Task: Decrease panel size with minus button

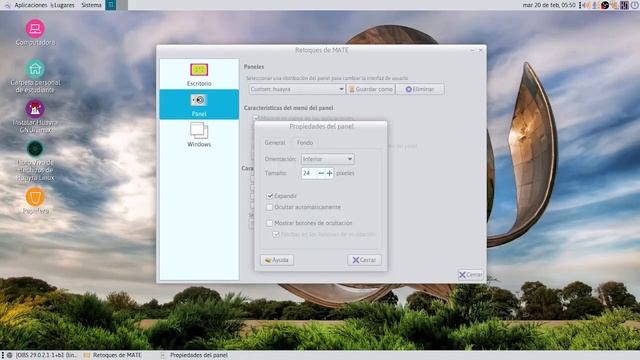Action: click(321, 173)
